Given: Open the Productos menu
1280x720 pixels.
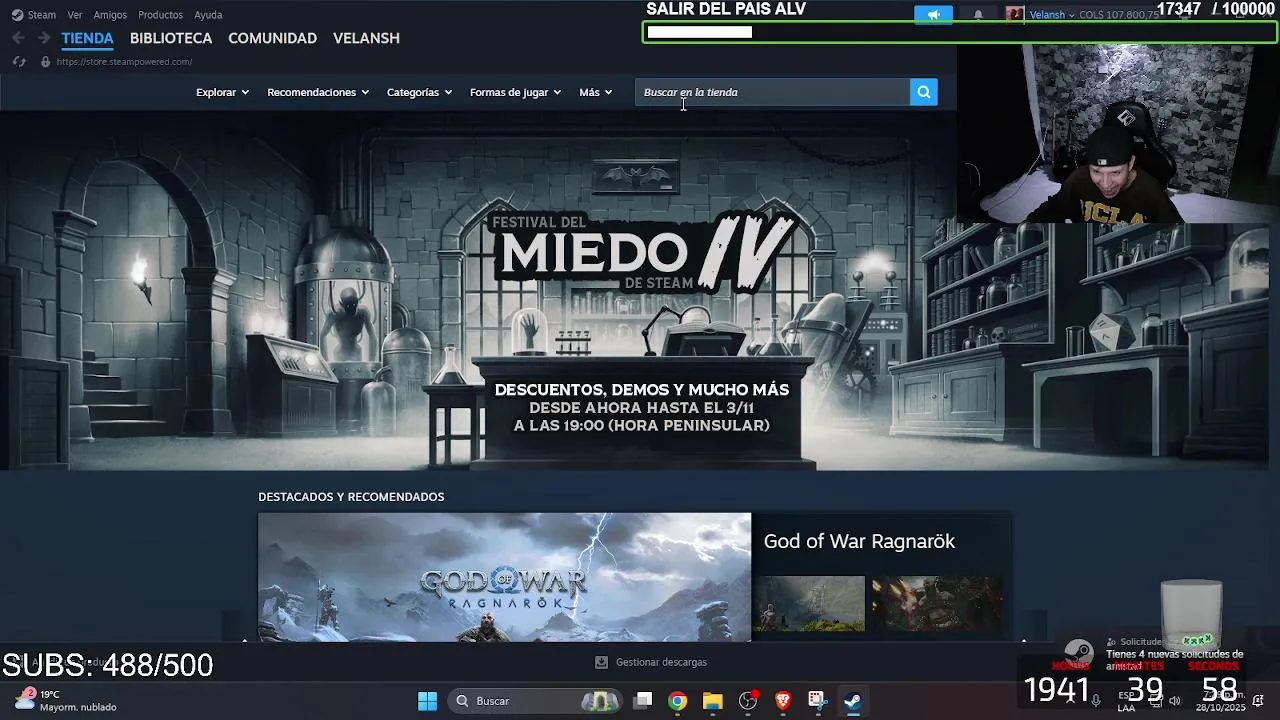Looking at the screenshot, I should 160,15.
